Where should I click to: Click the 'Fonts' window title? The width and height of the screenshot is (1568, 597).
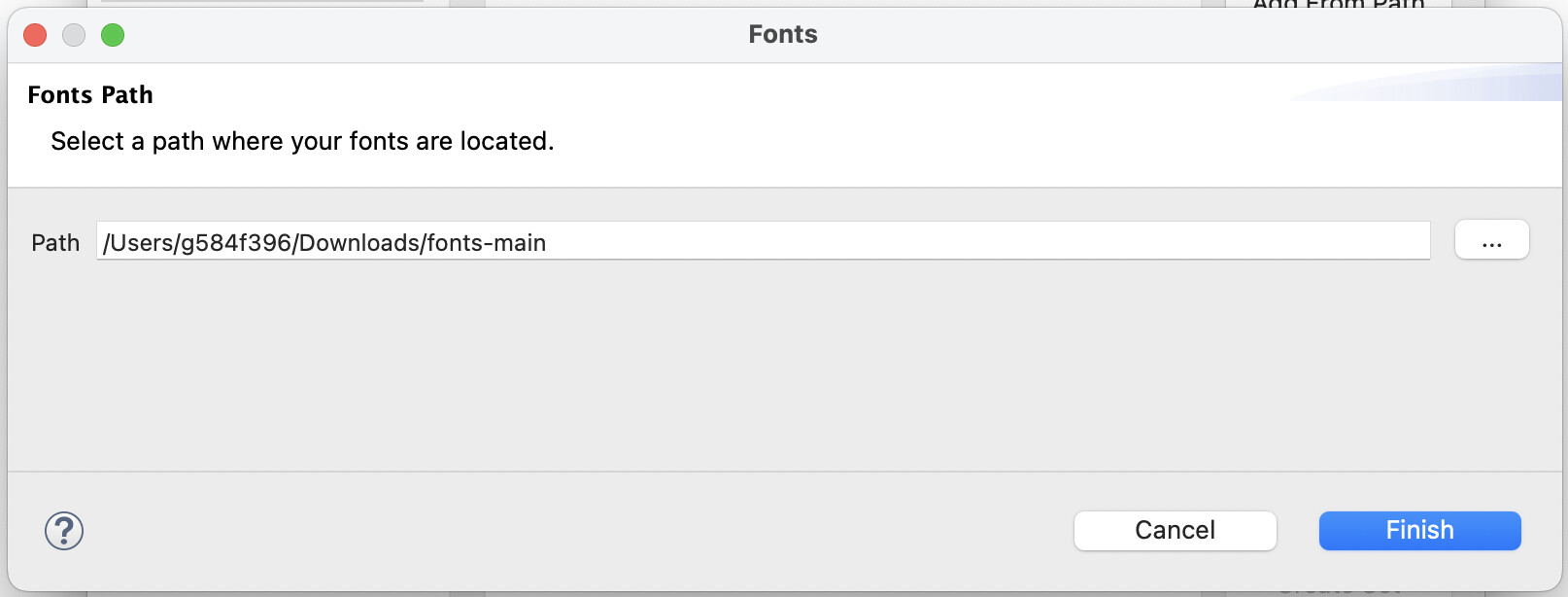coord(782,35)
